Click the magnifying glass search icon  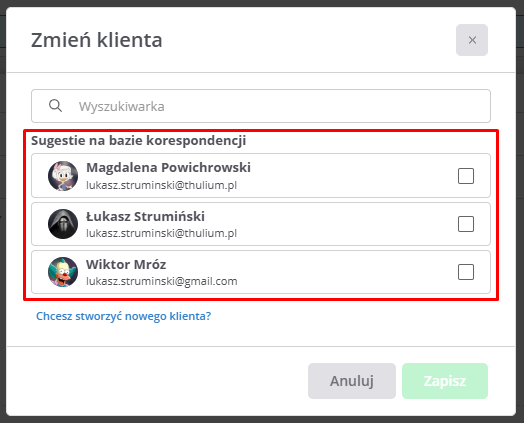click(x=55, y=106)
